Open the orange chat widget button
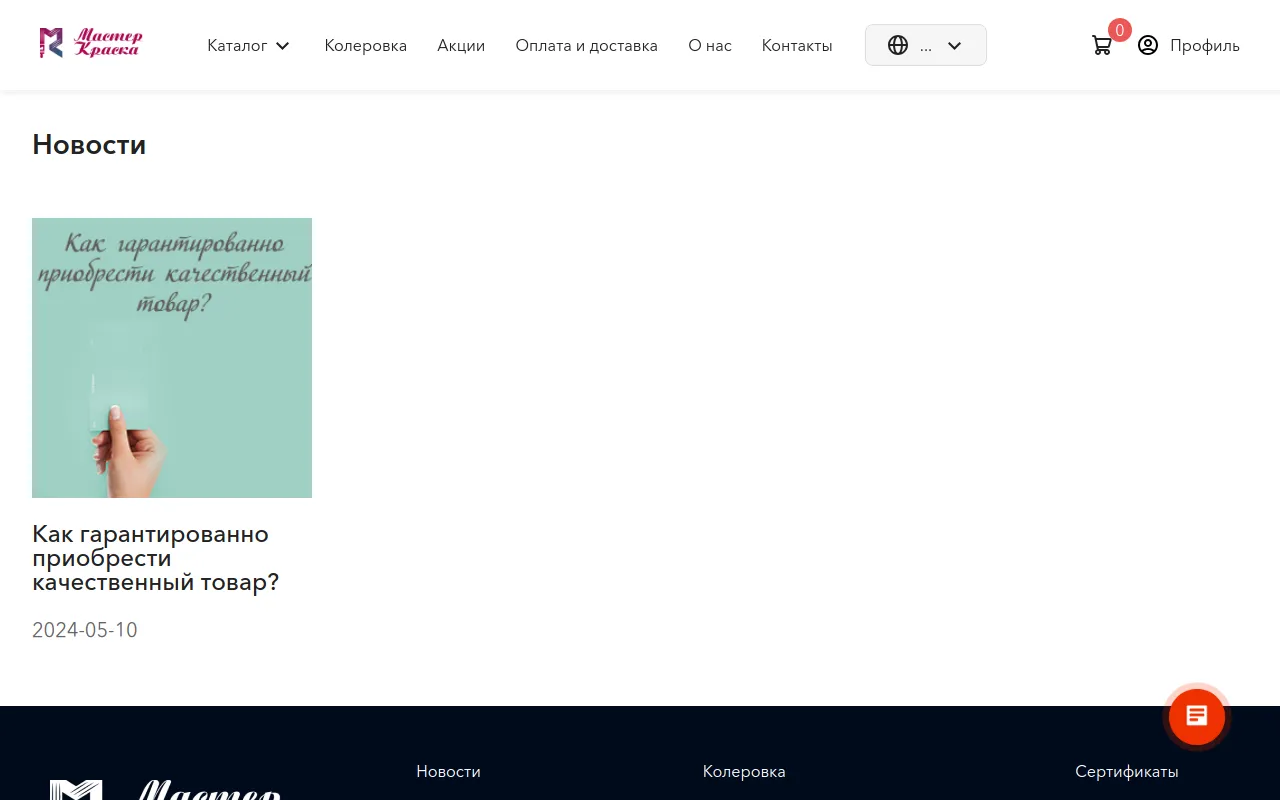 tap(1197, 716)
